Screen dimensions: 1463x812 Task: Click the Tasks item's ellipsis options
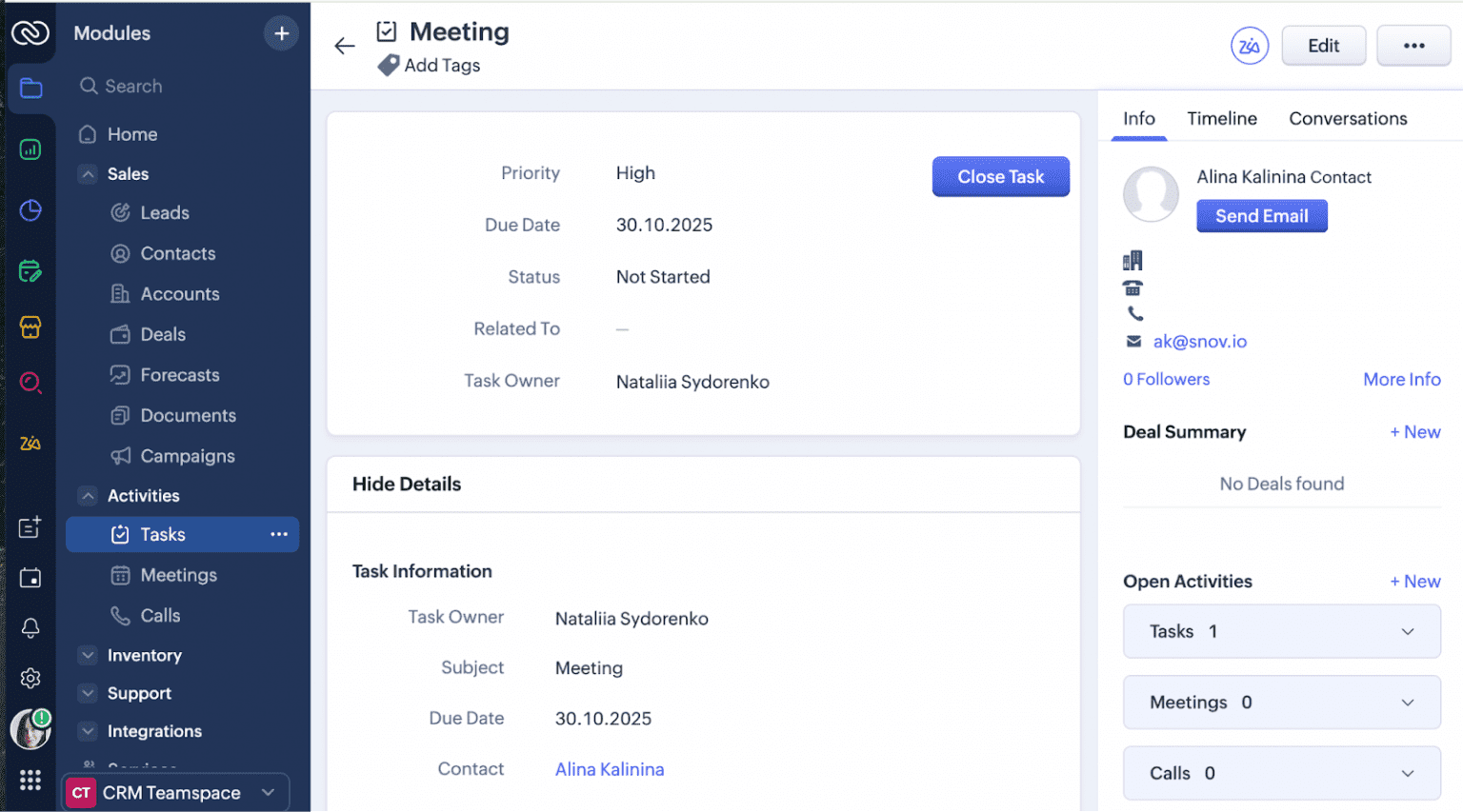(x=279, y=534)
